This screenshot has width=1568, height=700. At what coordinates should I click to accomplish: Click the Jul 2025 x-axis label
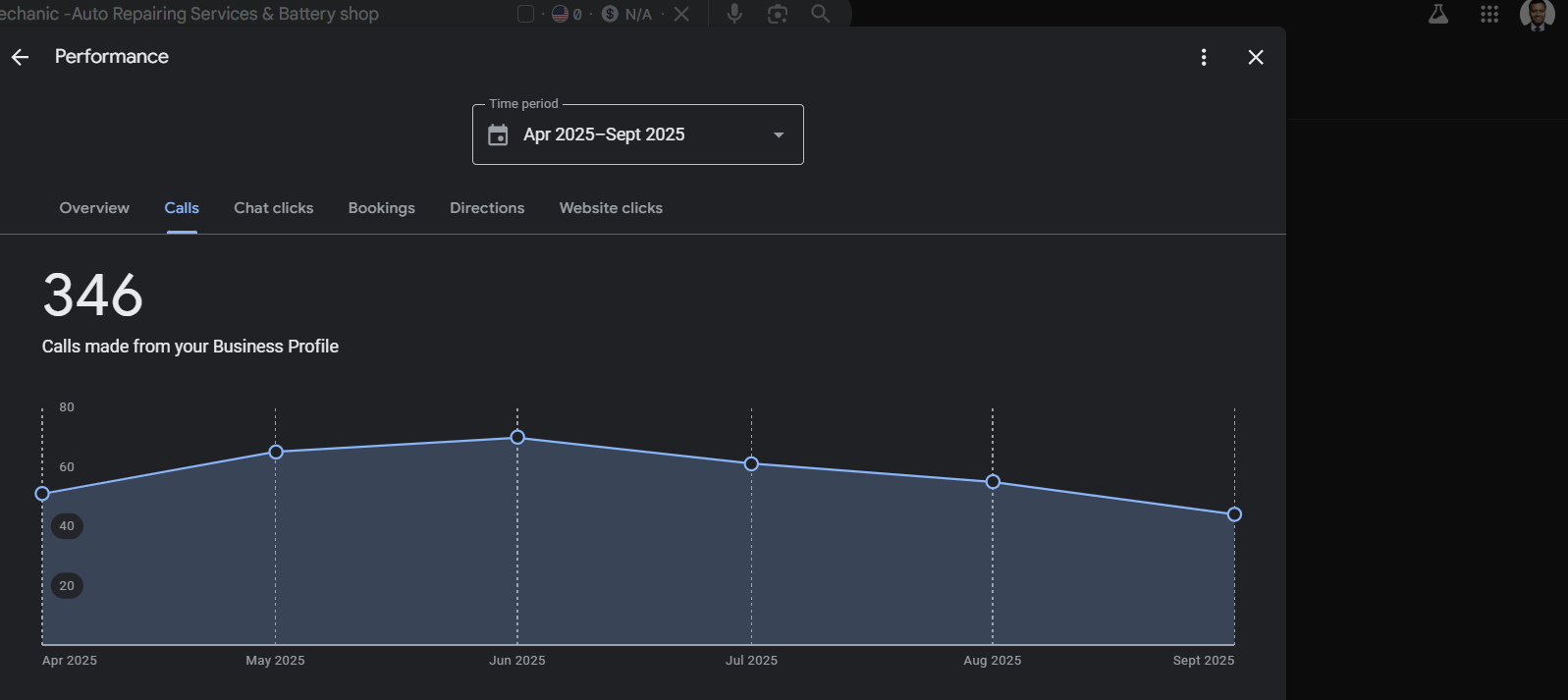pos(751,661)
